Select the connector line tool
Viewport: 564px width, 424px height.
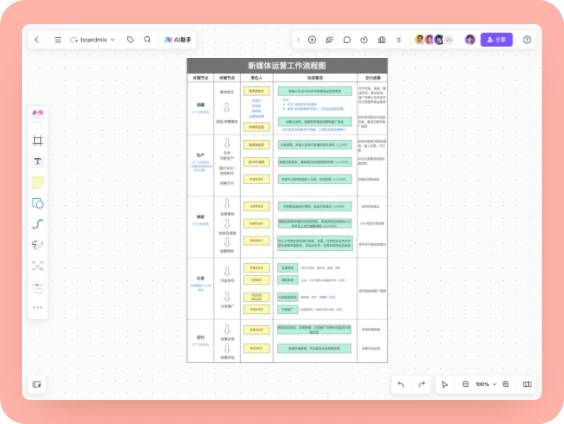(38, 224)
